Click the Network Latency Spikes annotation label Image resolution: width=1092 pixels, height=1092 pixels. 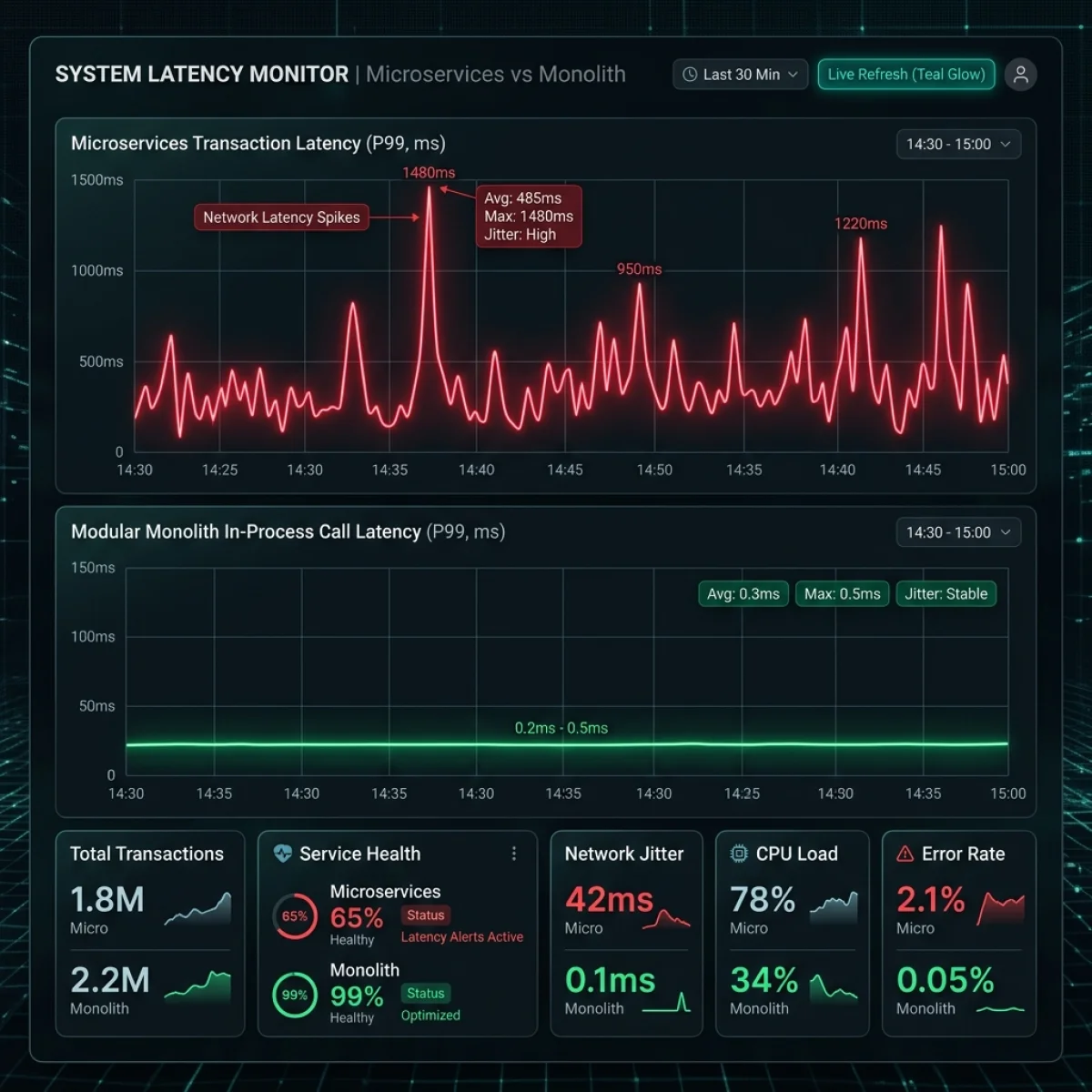pos(281,217)
